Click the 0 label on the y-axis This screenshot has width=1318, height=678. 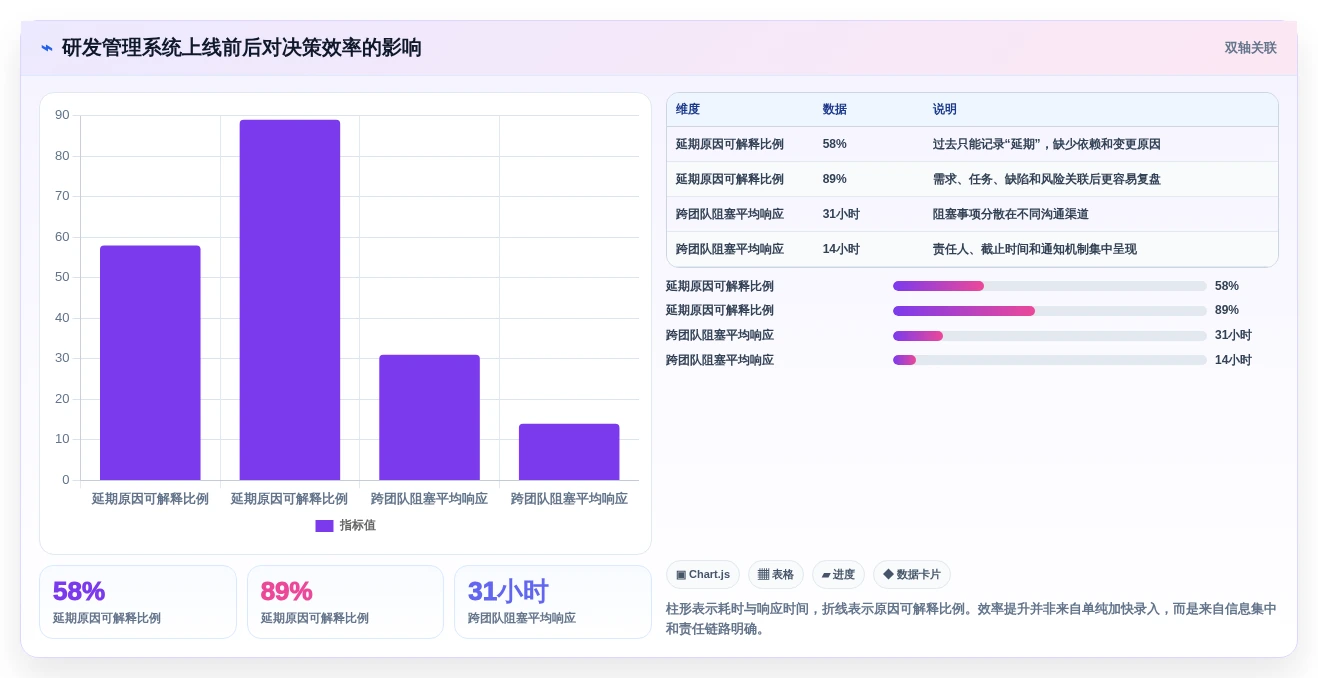pos(66,480)
